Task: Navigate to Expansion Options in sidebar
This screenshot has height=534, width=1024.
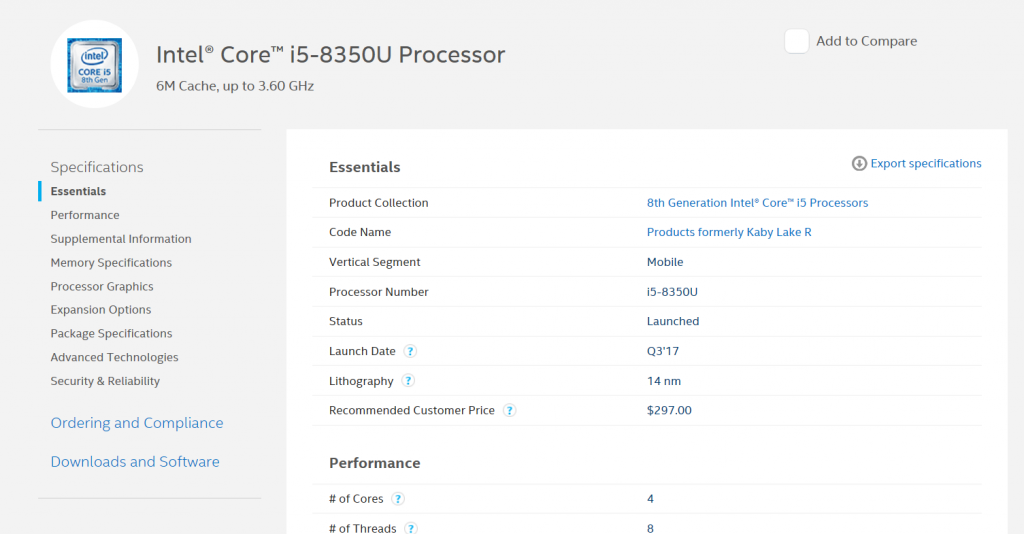Action: [101, 310]
